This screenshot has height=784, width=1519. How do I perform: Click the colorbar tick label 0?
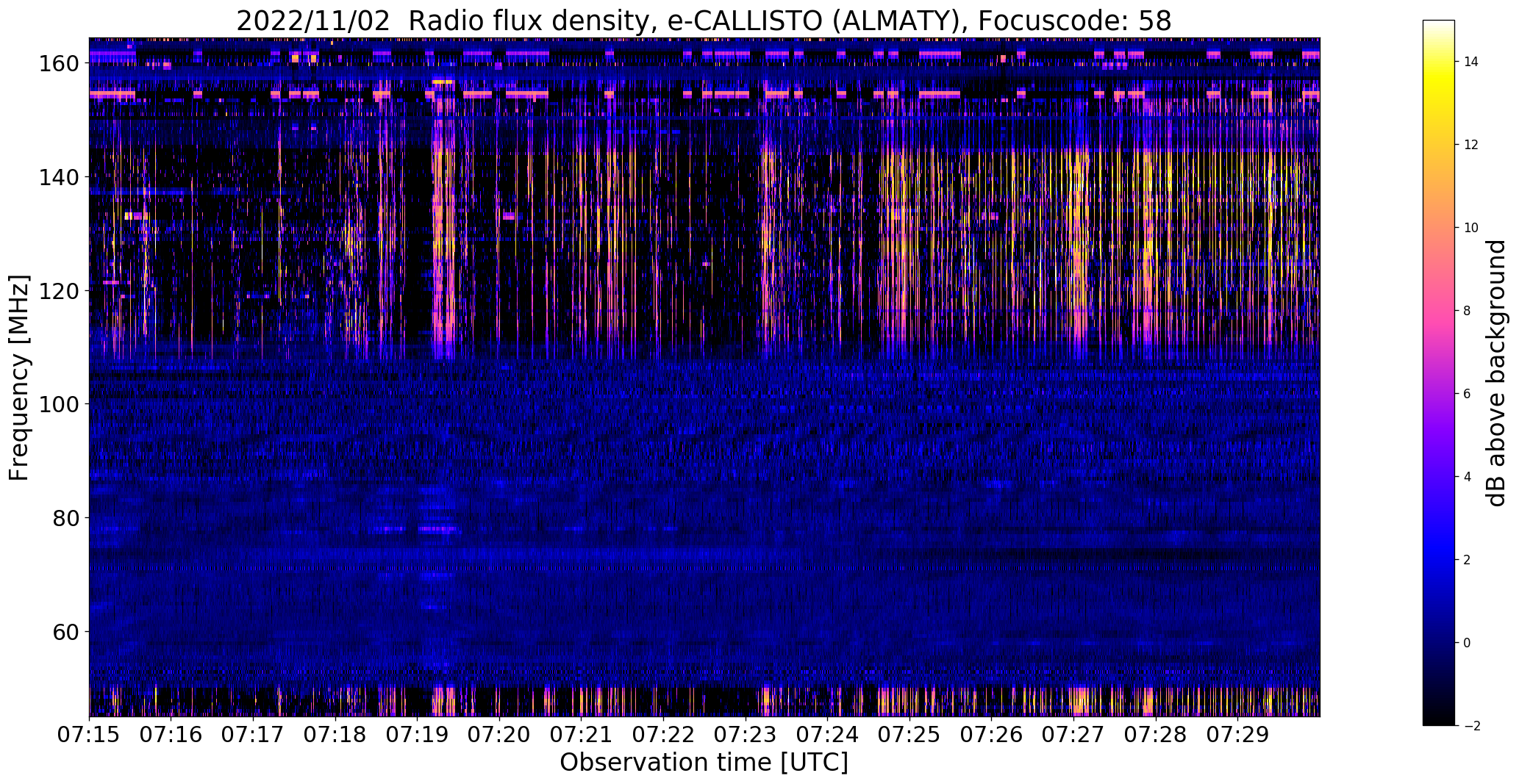1467,643
